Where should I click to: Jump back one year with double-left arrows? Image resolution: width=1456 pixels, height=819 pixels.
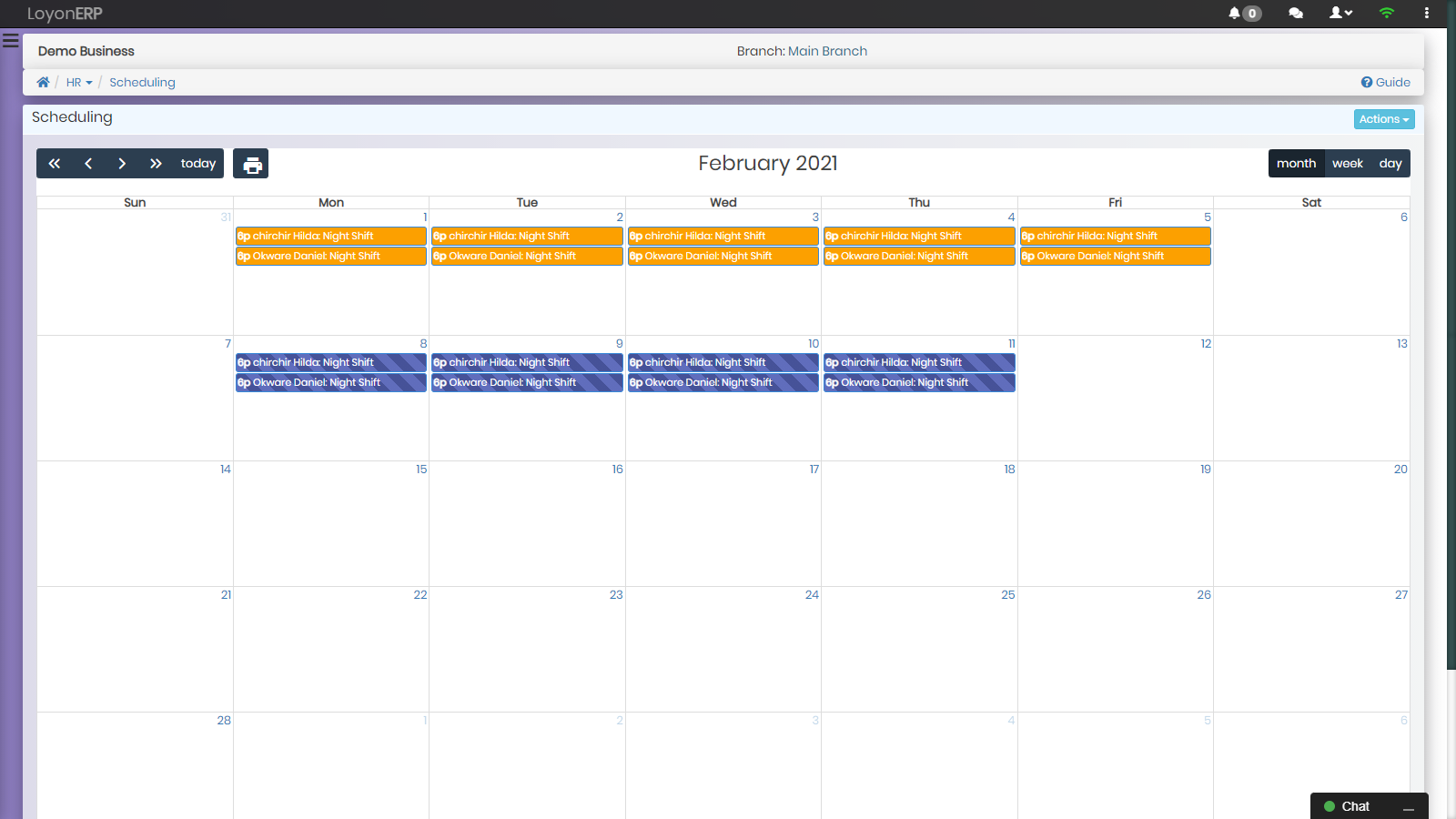[55, 164]
